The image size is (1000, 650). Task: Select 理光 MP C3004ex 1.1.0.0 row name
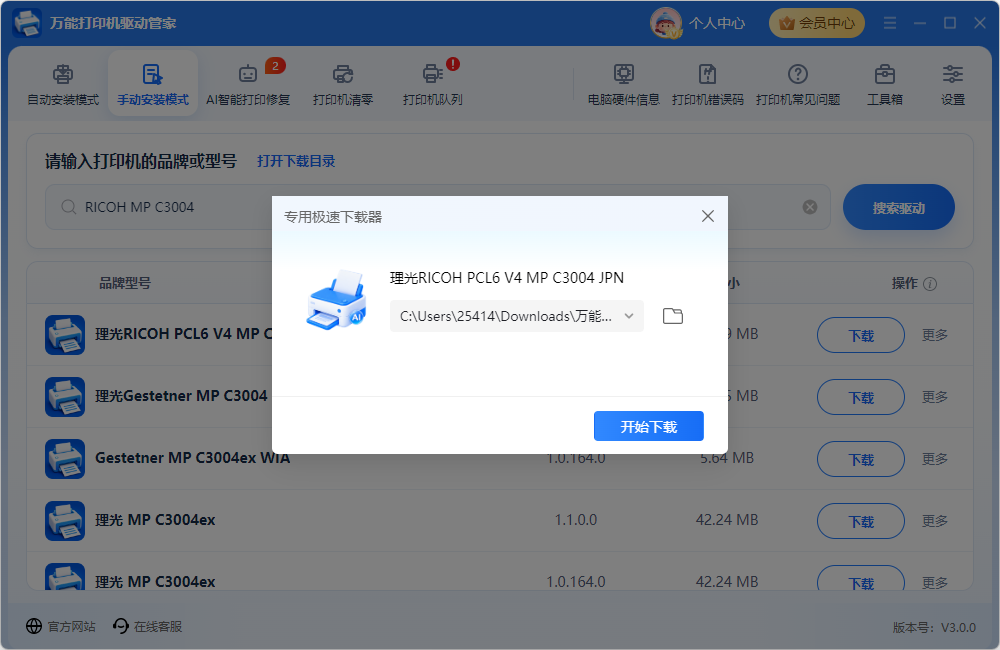pyautogui.click(x=155, y=520)
